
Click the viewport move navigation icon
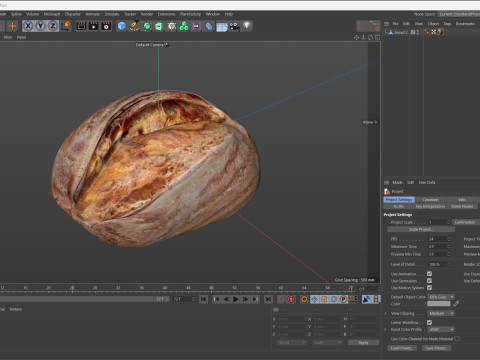click(x=356, y=37)
